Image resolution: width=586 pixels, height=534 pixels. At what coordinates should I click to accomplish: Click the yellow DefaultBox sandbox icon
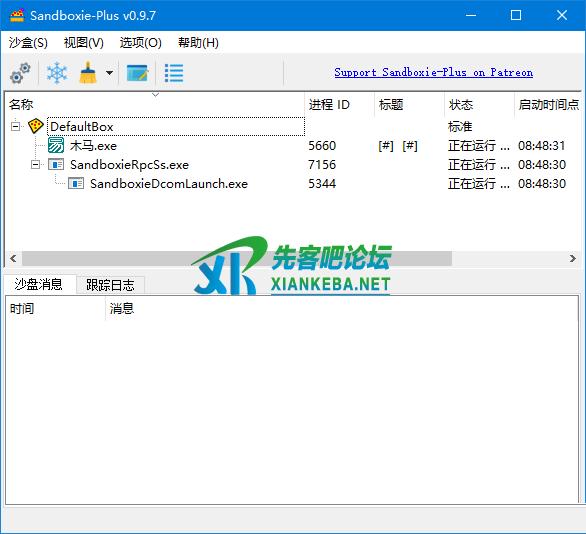click(x=36, y=126)
